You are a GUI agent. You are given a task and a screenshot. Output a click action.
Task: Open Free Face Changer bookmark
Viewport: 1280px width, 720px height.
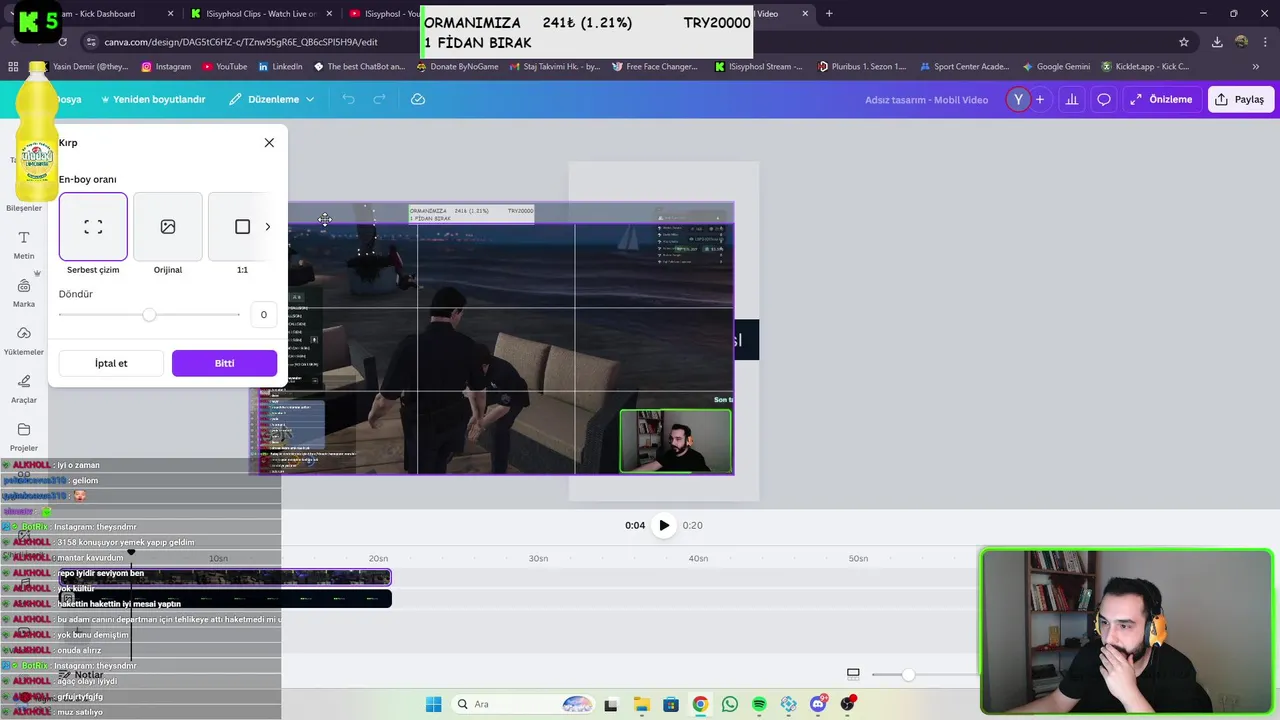(653, 67)
